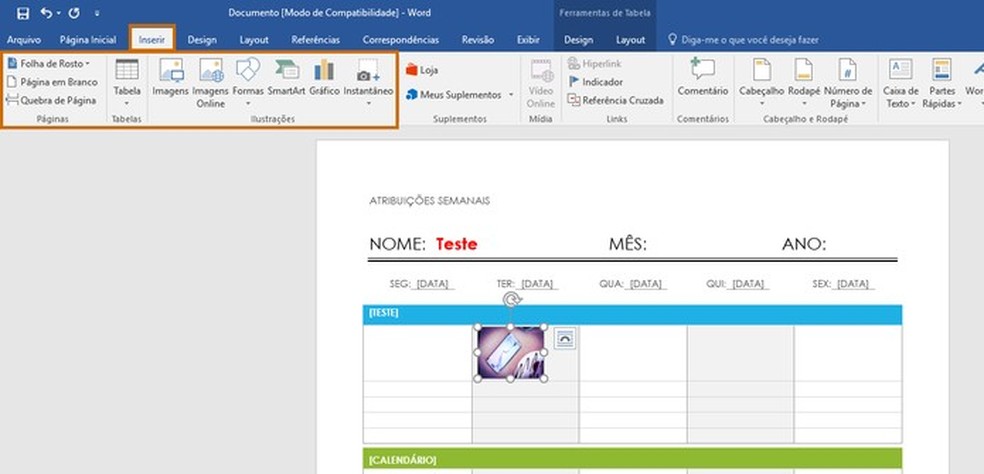Open the Exibir tab
Image resolution: width=984 pixels, height=474 pixels.
tap(528, 40)
